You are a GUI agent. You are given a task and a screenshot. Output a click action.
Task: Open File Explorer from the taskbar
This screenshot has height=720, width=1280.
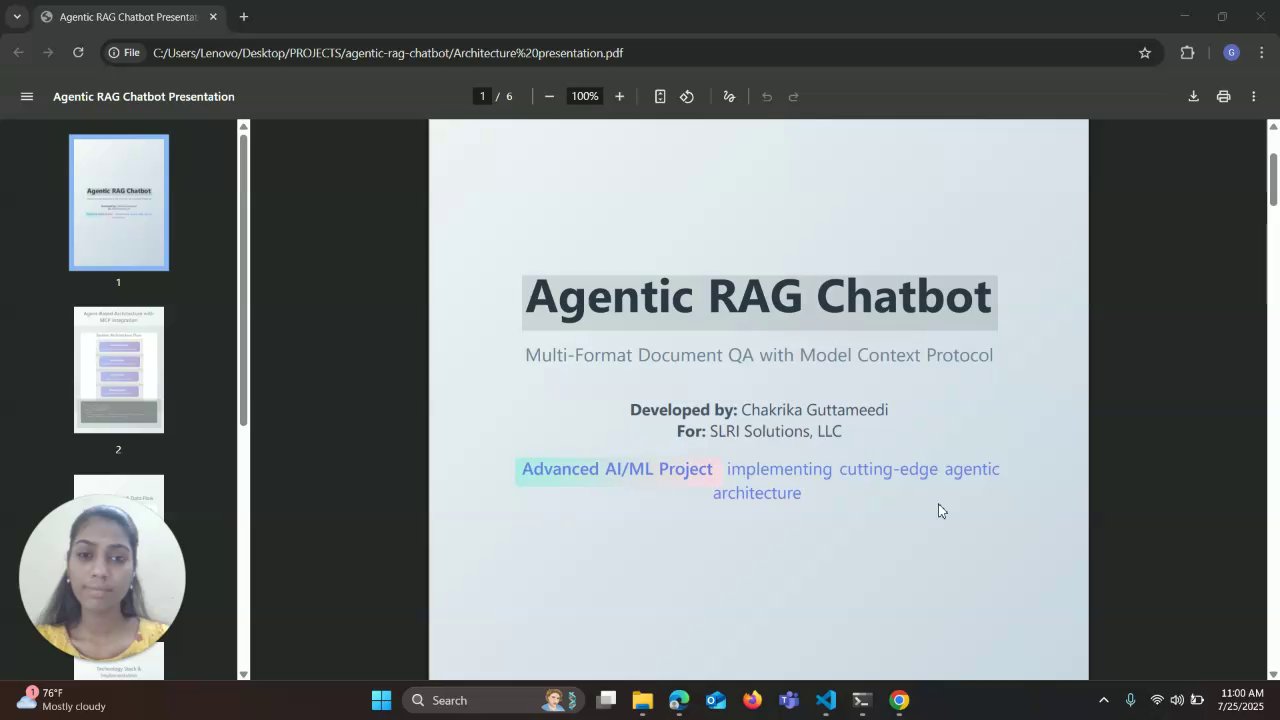[x=642, y=700]
